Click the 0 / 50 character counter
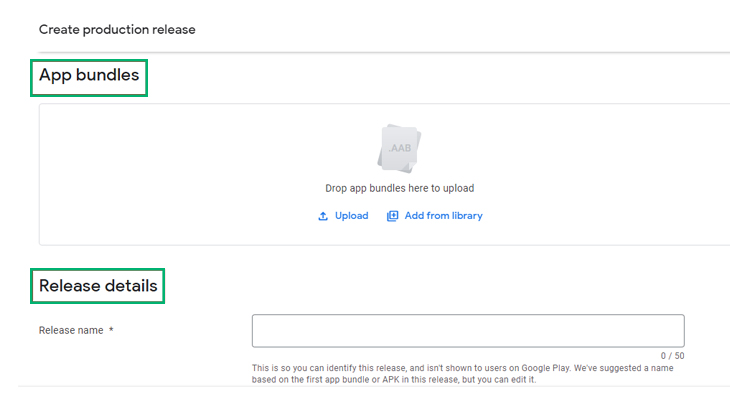 [x=672, y=356]
